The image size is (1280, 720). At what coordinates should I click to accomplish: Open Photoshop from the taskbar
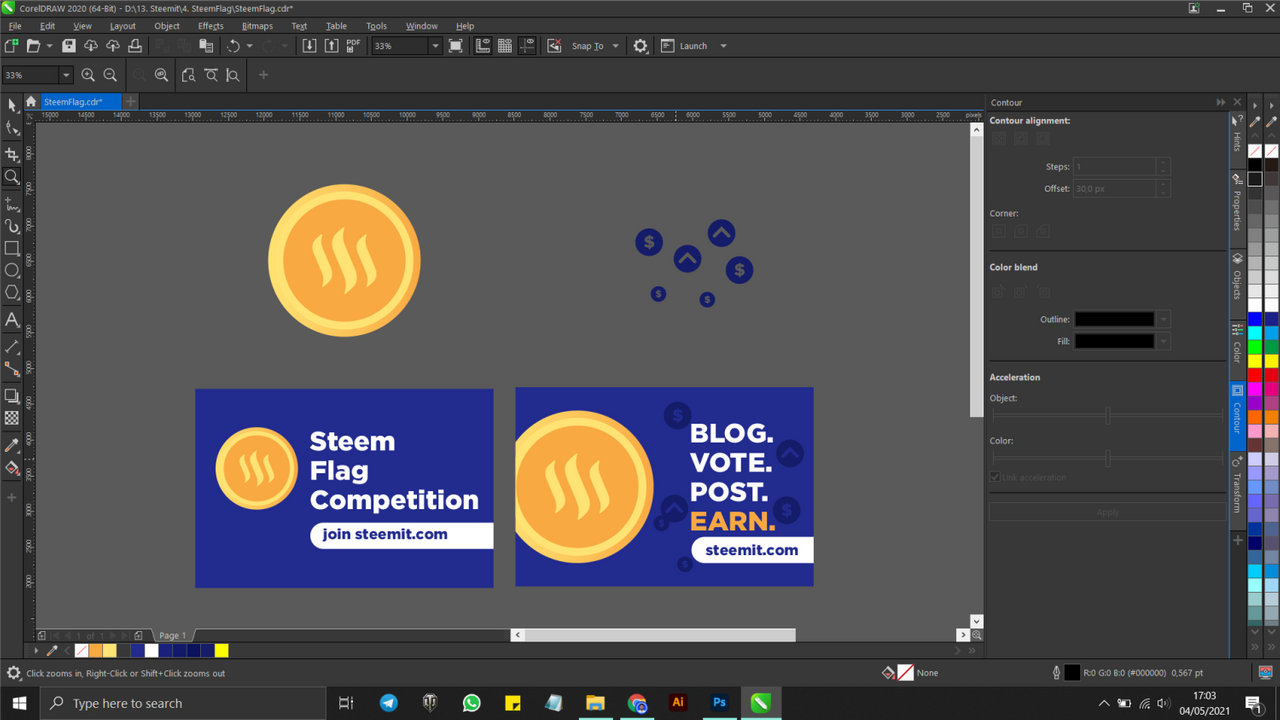719,703
